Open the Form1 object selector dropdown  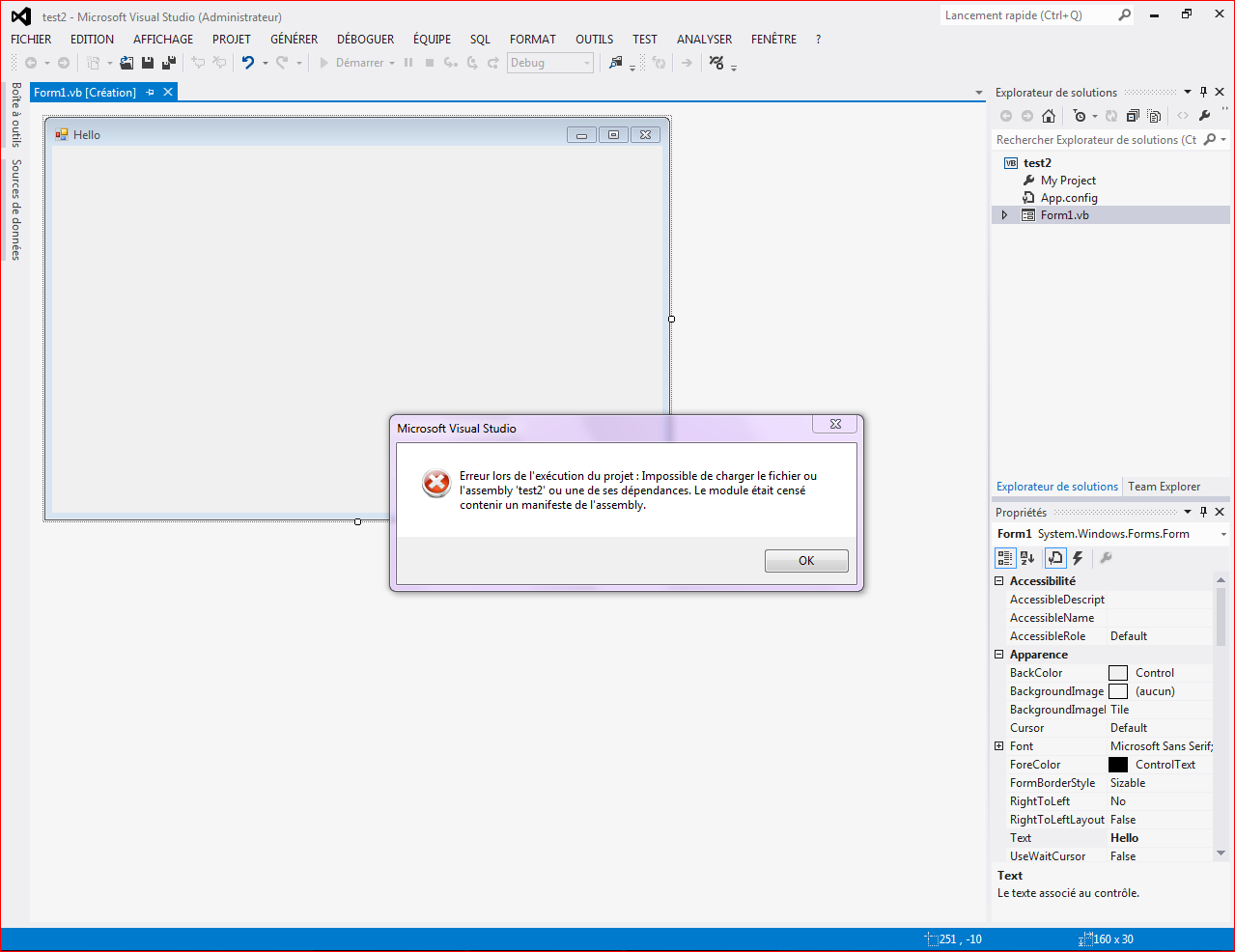(x=1223, y=534)
